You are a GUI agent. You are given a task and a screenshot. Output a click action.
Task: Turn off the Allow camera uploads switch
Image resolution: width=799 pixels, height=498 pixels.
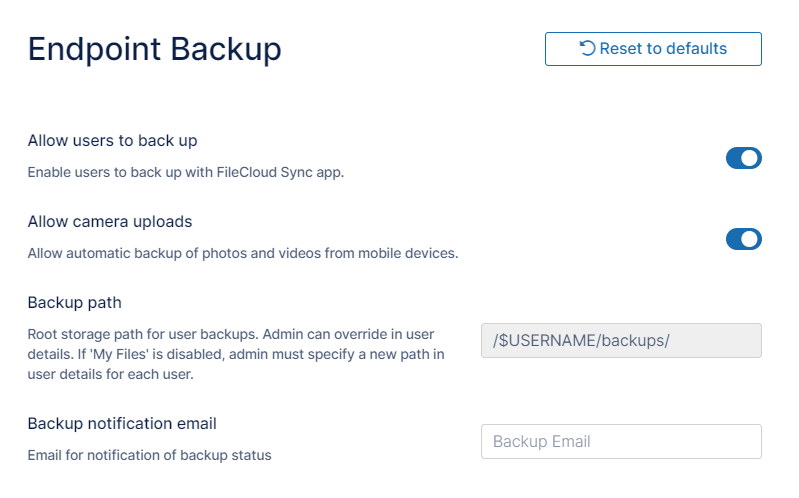click(743, 239)
